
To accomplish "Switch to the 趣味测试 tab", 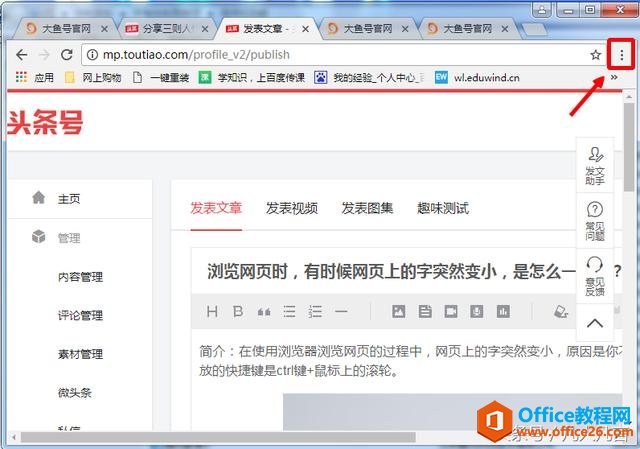I will point(443,208).
